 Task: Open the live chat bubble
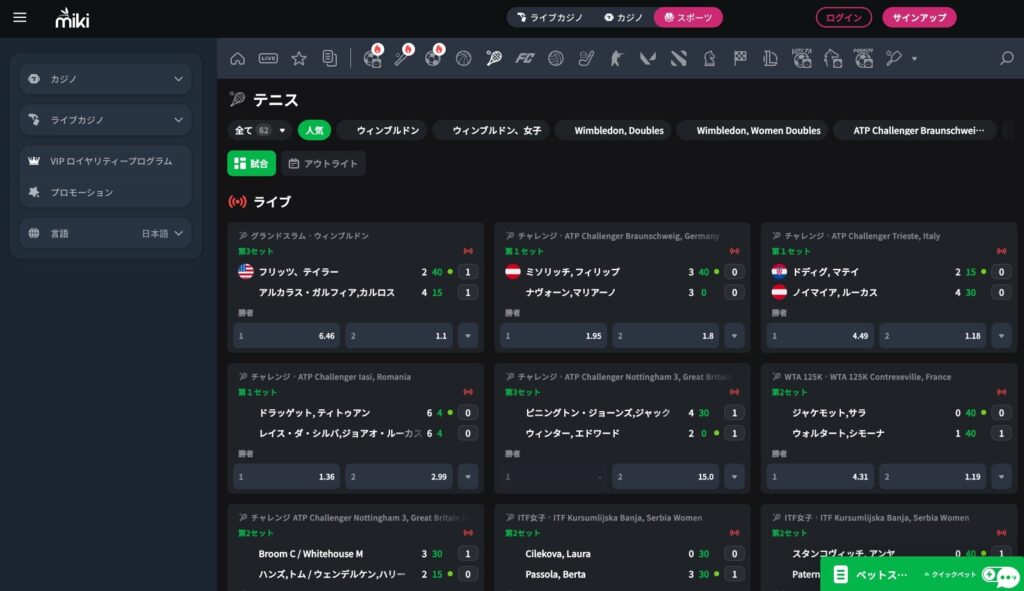[x=1008, y=577]
